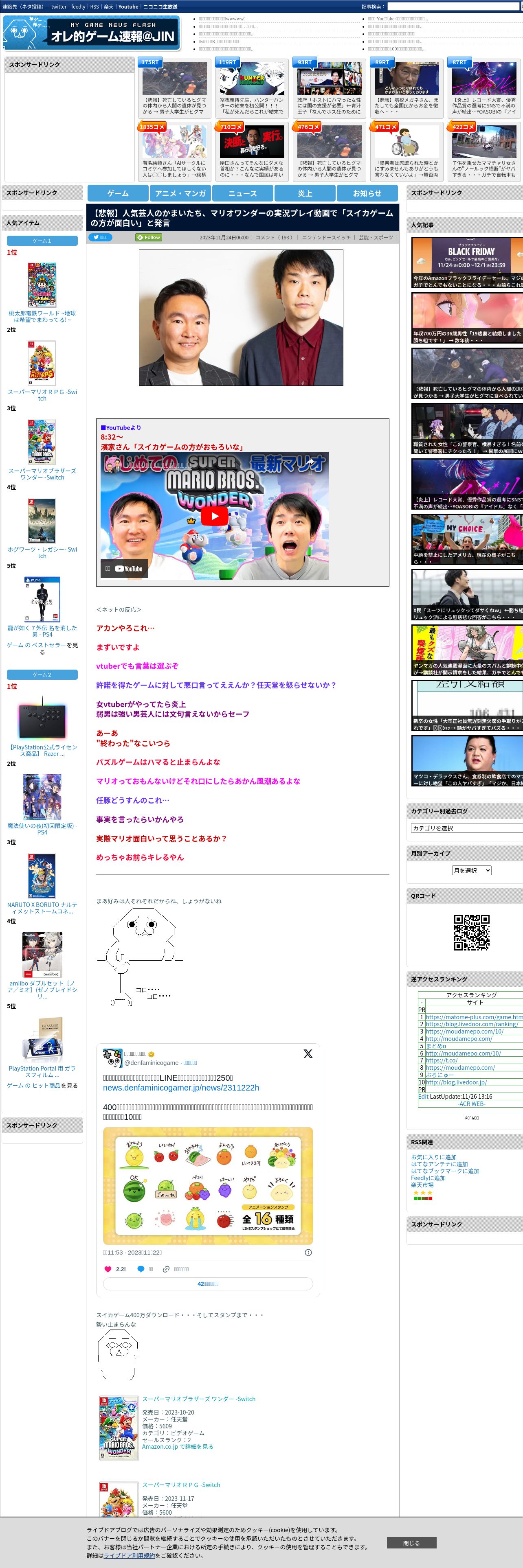Open the 119RT Hunter article thumbnail
Screen dimensions: 523x1568
(252, 79)
